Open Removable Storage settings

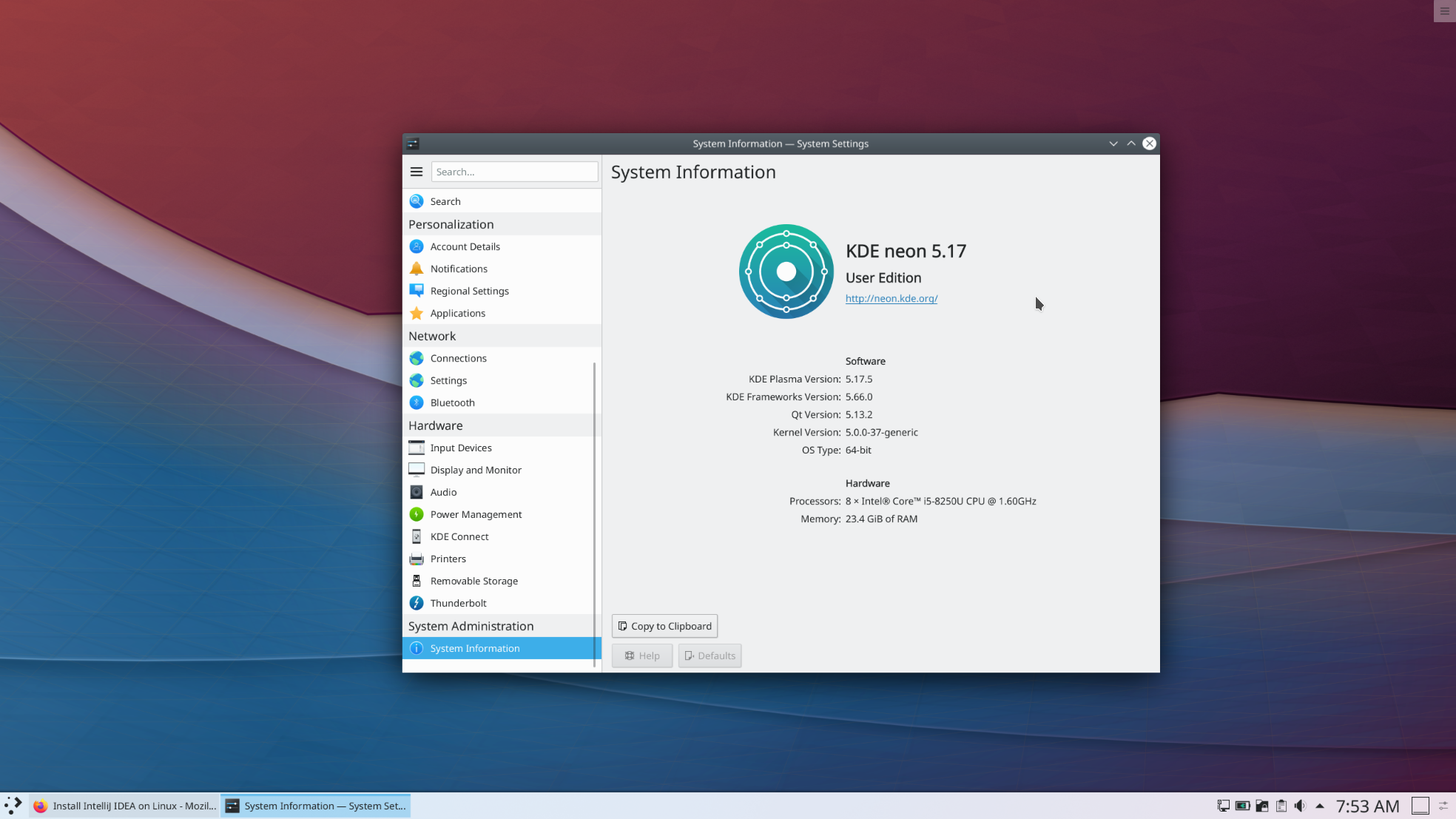click(x=502, y=581)
